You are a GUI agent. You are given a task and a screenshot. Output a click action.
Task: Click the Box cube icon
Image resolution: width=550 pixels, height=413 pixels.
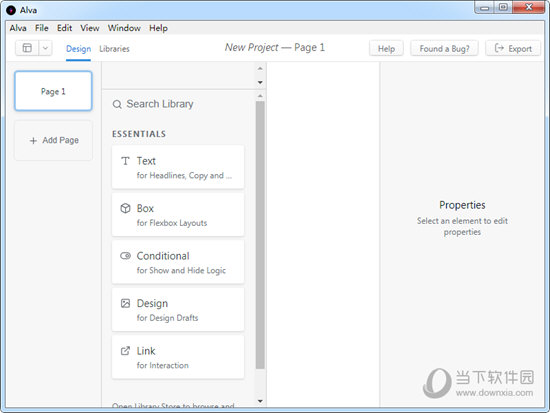pyautogui.click(x=125, y=208)
